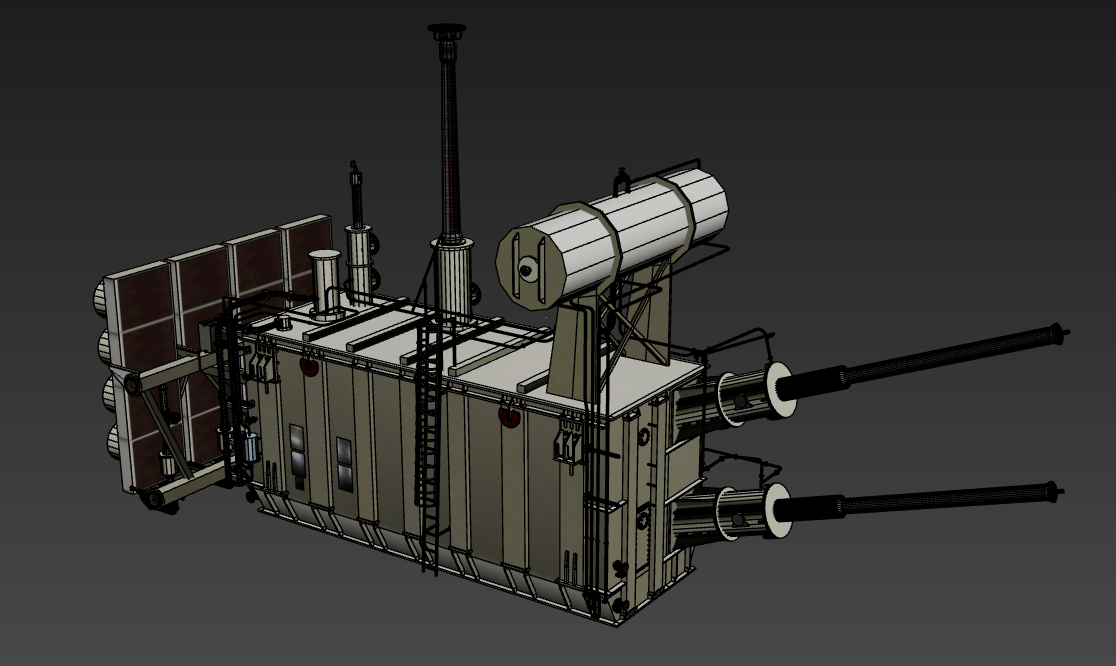
Task: Click the medium bushing beside the turret
Action: point(358,260)
